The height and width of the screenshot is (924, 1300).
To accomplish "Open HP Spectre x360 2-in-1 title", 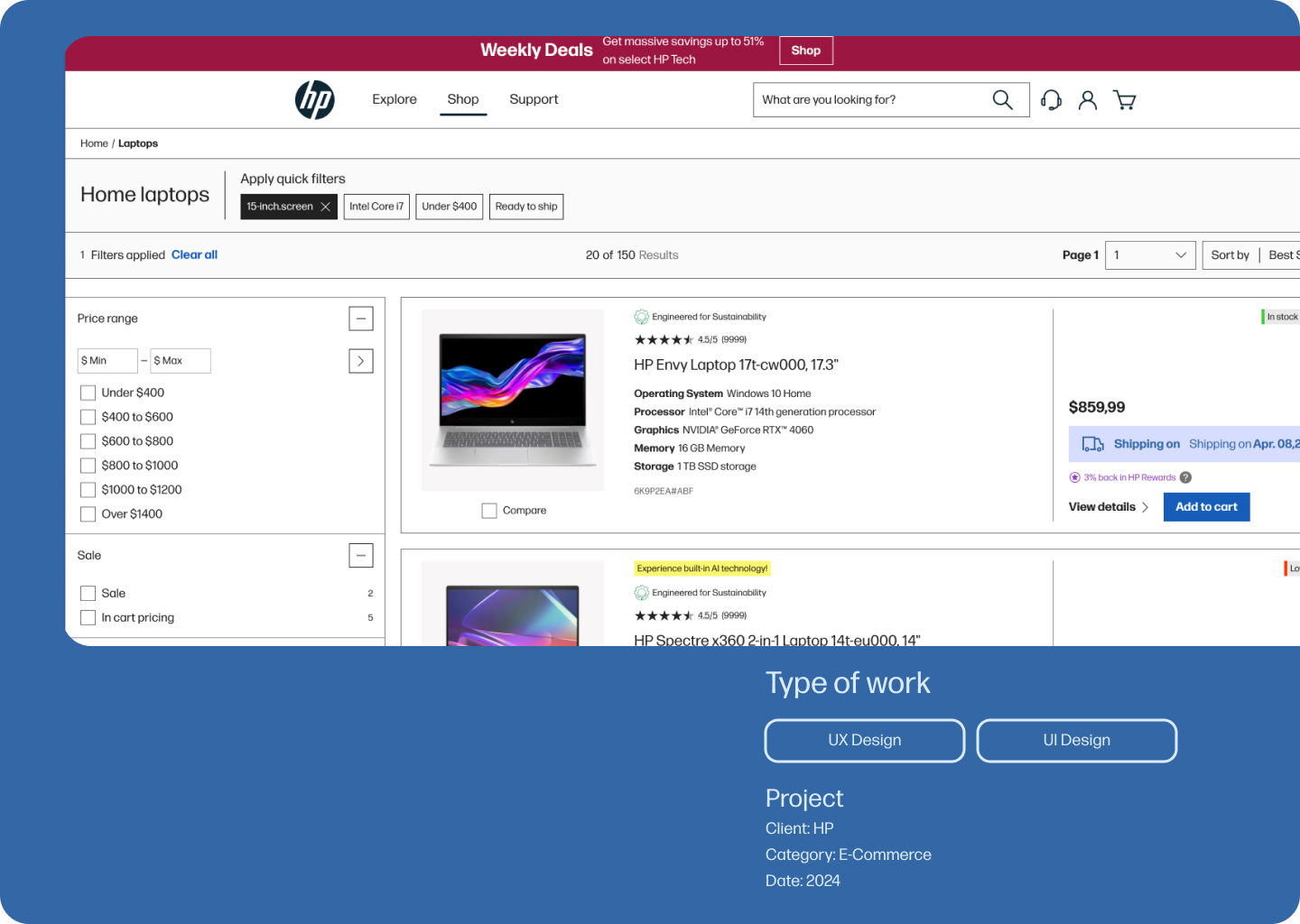I will pos(777,640).
